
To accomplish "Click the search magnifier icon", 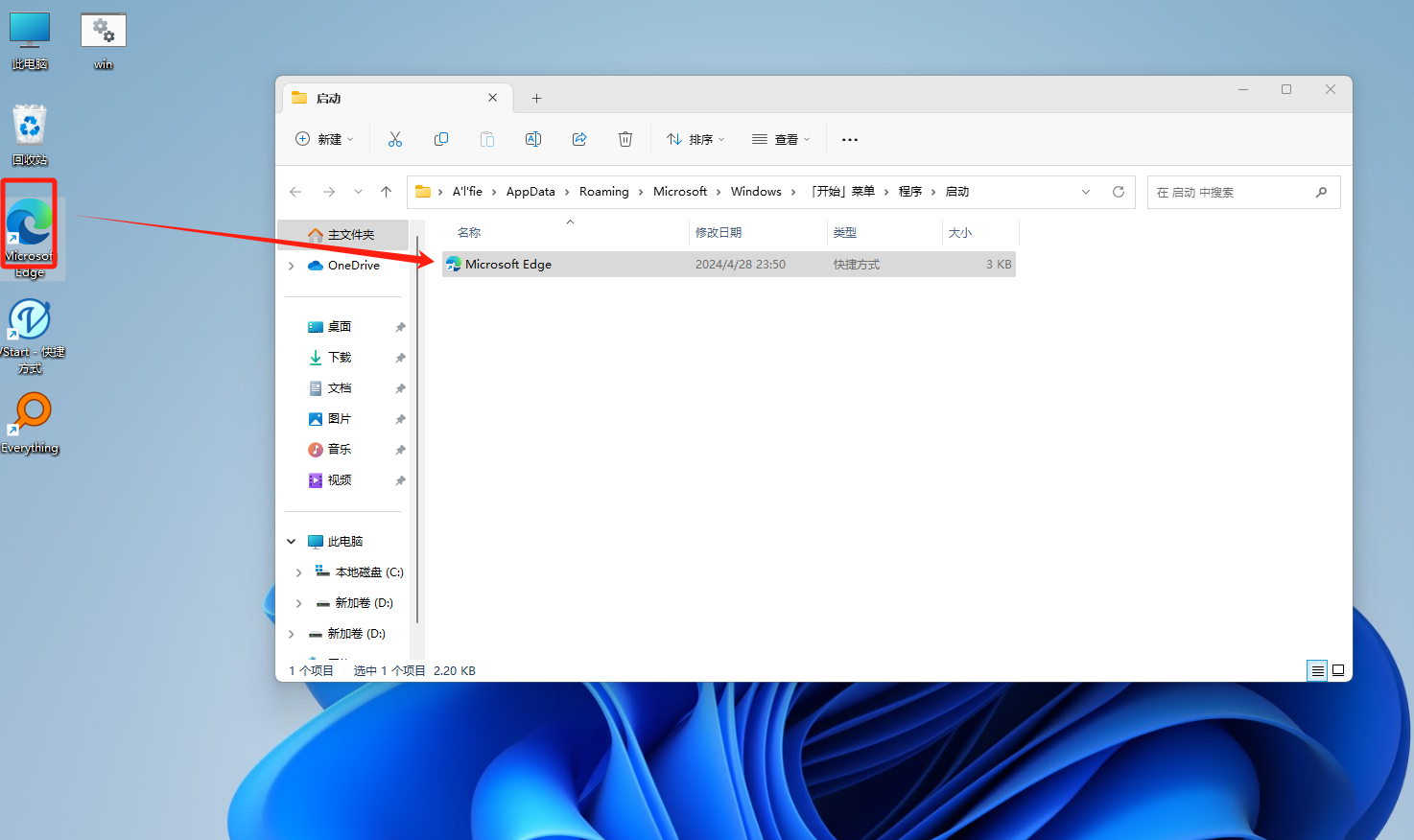I will click(1322, 192).
